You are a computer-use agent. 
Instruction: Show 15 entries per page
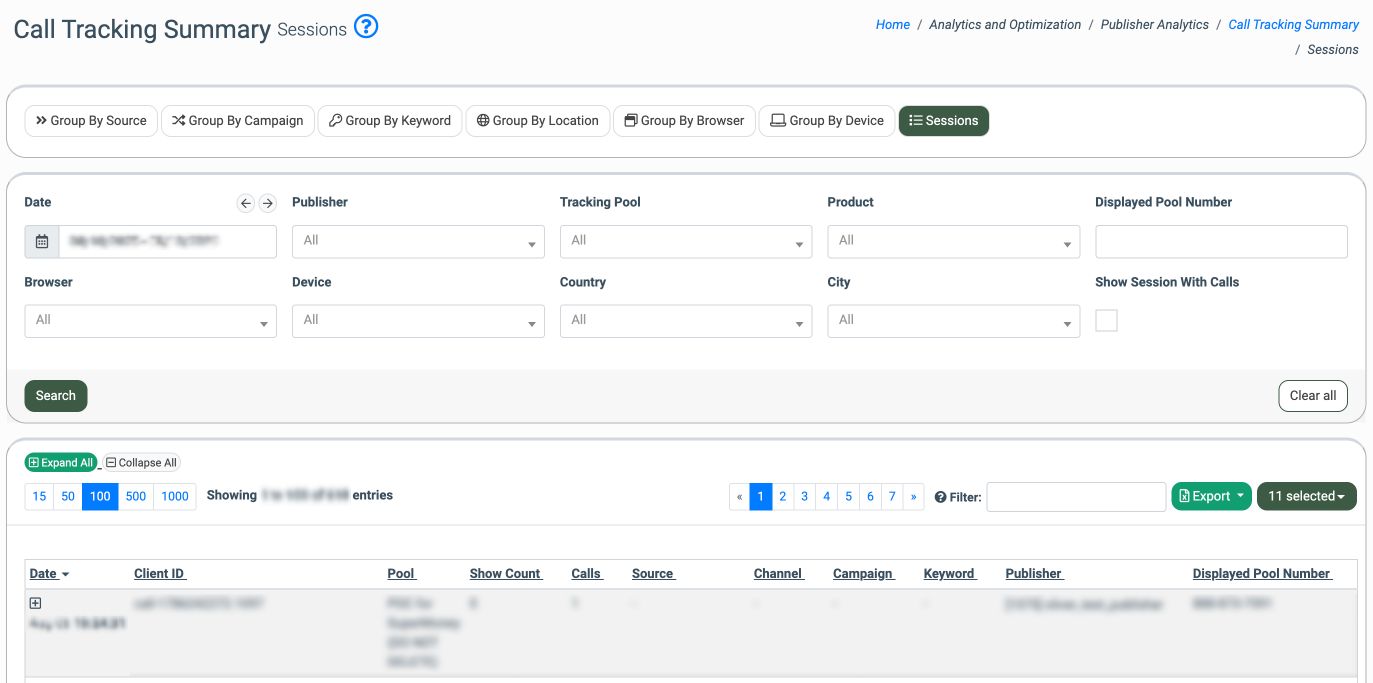40,496
